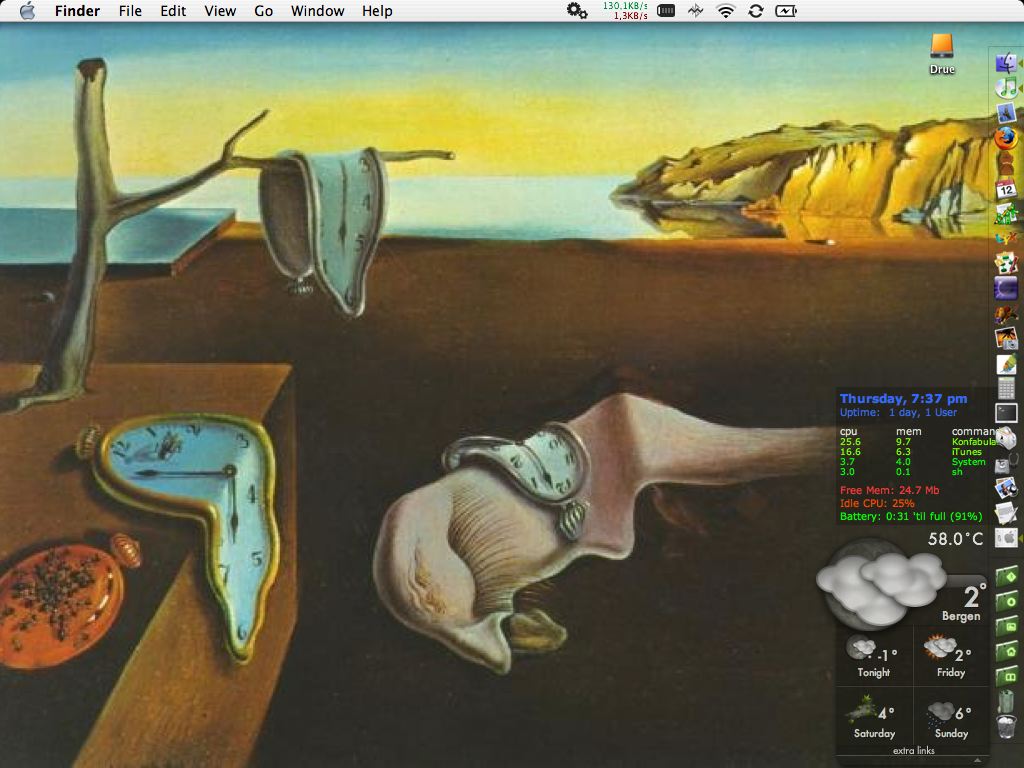Click the 58.0°C temperature reading
The height and width of the screenshot is (768, 1024).
tap(955, 539)
